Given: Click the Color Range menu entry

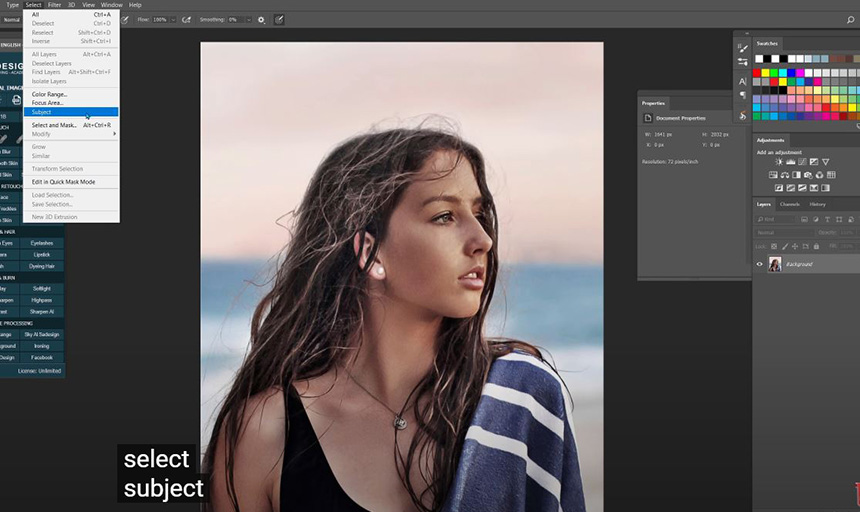Looking at the screenshot, I should 49,94.
